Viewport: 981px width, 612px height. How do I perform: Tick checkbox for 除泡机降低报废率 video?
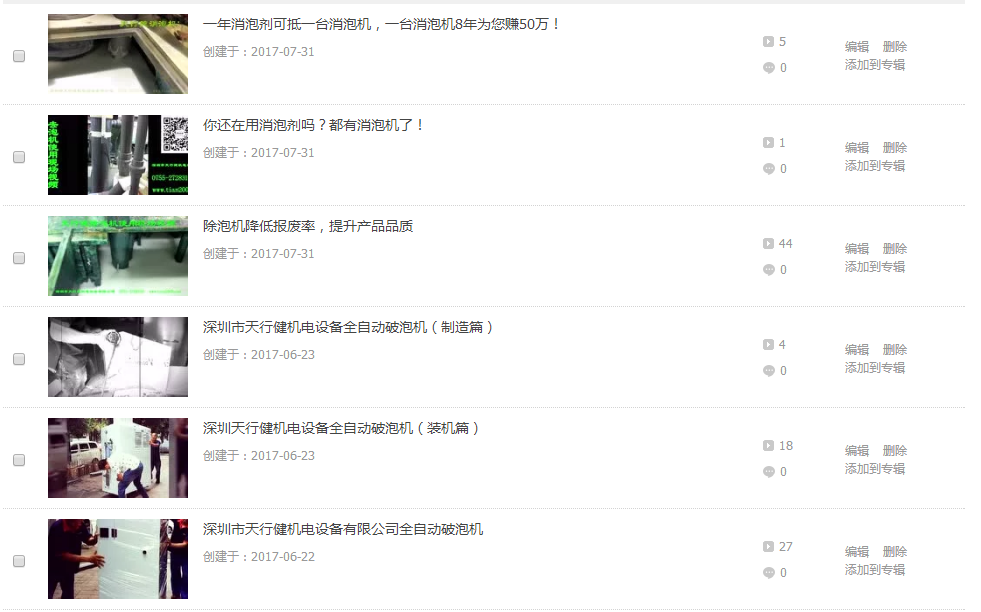pyautogui.click(x=19, y=258)
